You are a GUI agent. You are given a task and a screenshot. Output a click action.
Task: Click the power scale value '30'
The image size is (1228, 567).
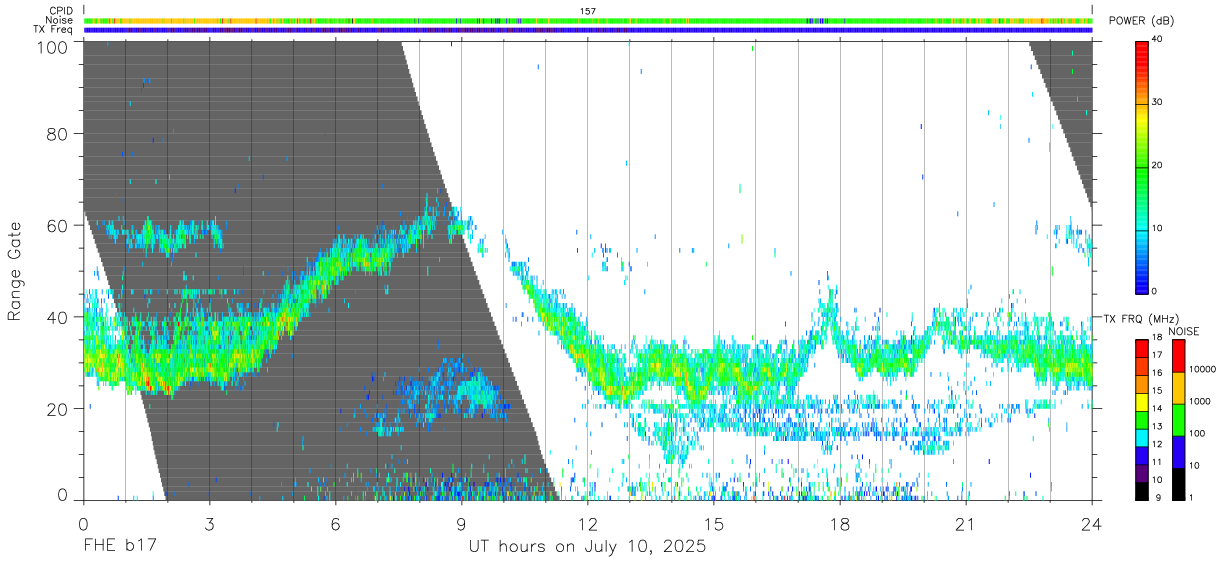(1156, 102)
